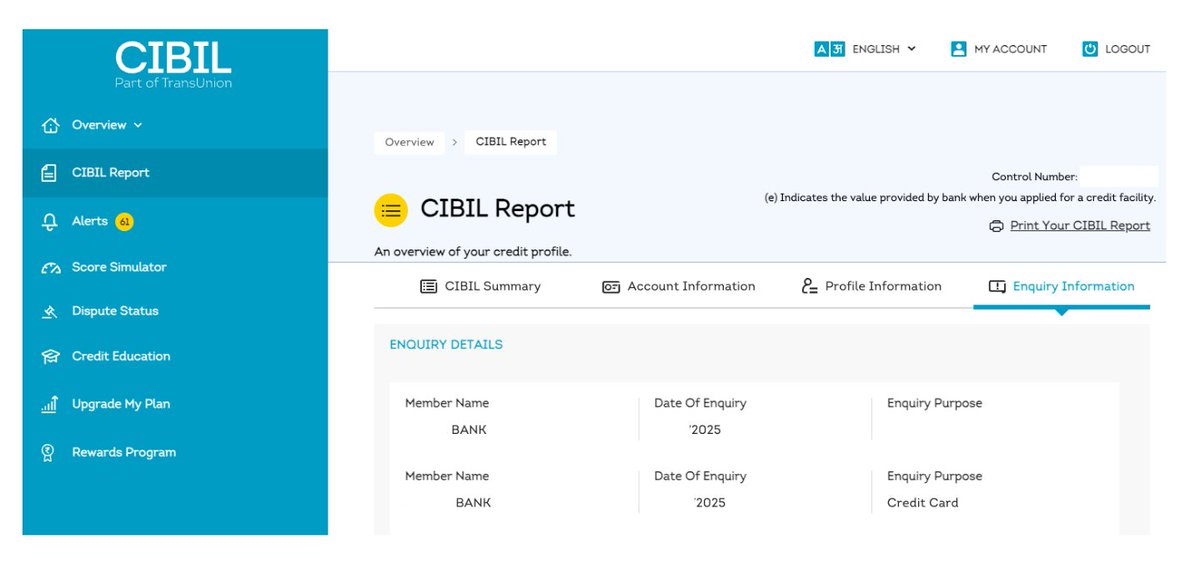Click Print Your CIBIL Report link
The height and width of the screenshot is (575, 1200).
click(1080, 226)
